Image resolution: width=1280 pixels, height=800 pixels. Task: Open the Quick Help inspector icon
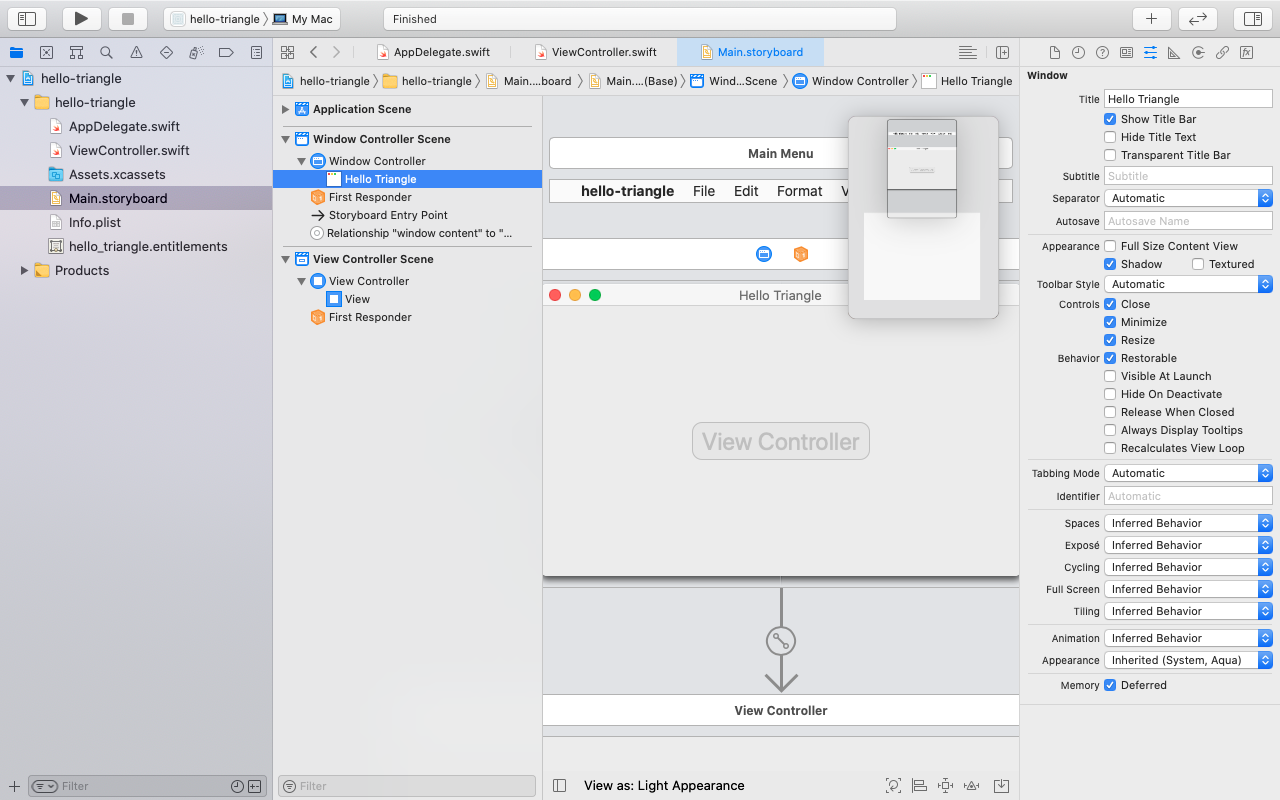1102,53
